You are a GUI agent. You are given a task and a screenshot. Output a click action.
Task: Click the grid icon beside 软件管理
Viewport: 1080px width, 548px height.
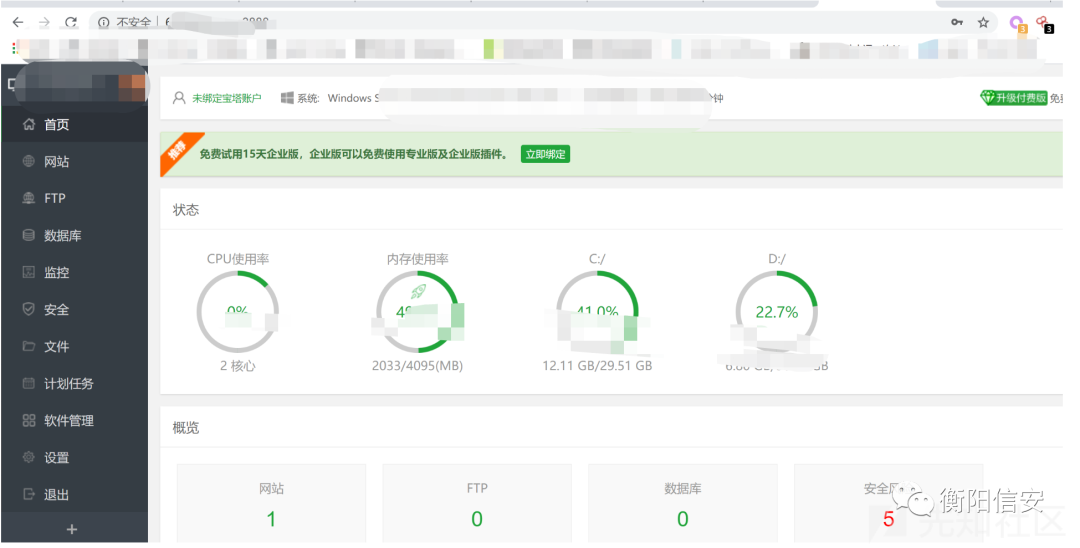coord(29,421)
